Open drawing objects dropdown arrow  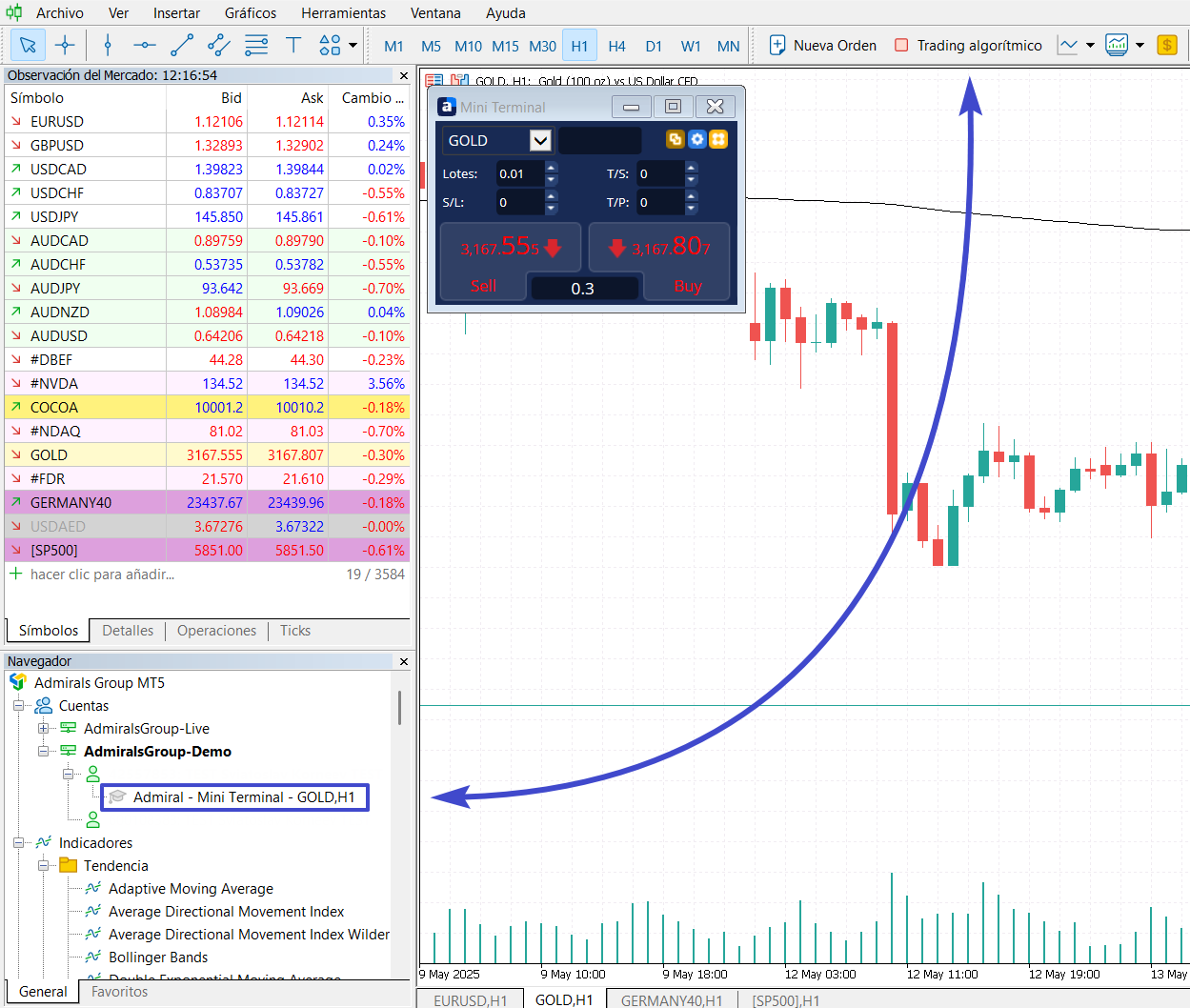[353, 45]
